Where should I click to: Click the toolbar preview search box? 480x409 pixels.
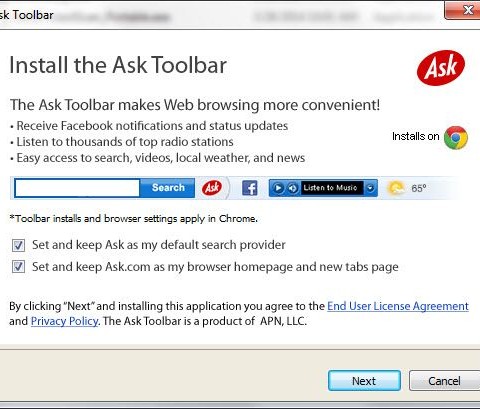tap(77, 188)
